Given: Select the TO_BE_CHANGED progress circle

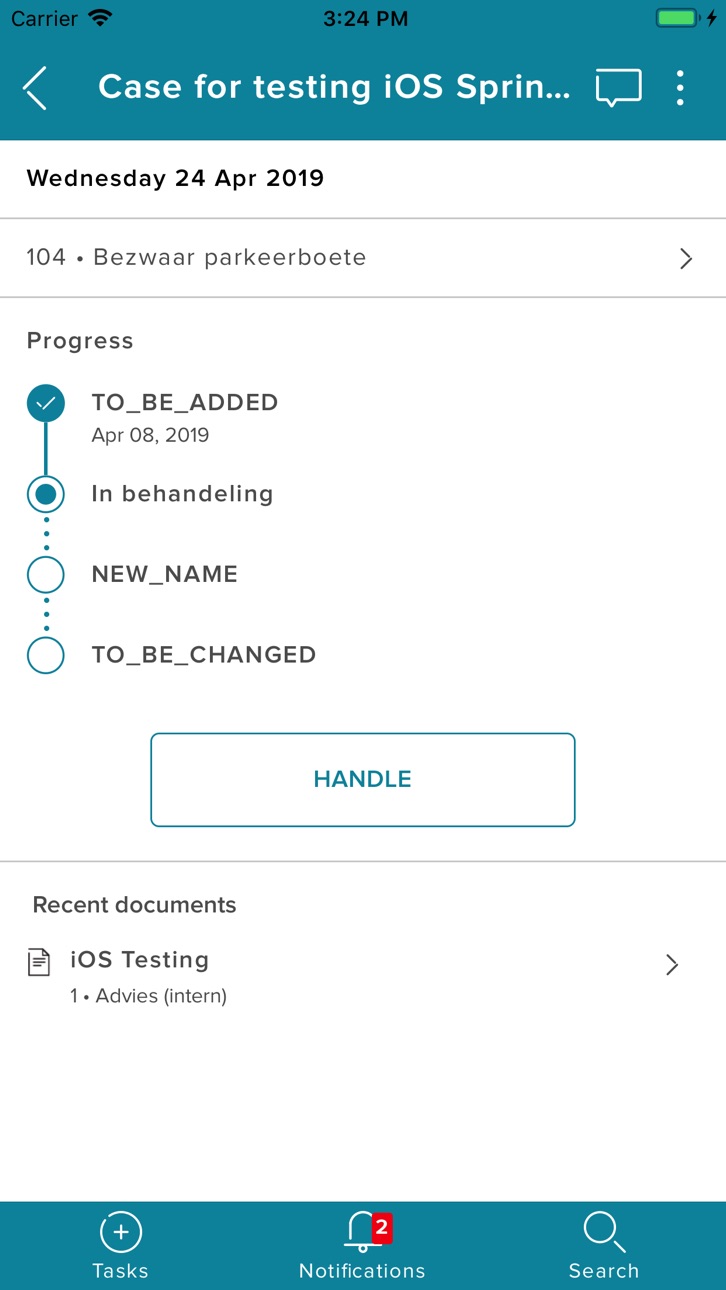Looking at the screenshot, I should coord(46,655).
